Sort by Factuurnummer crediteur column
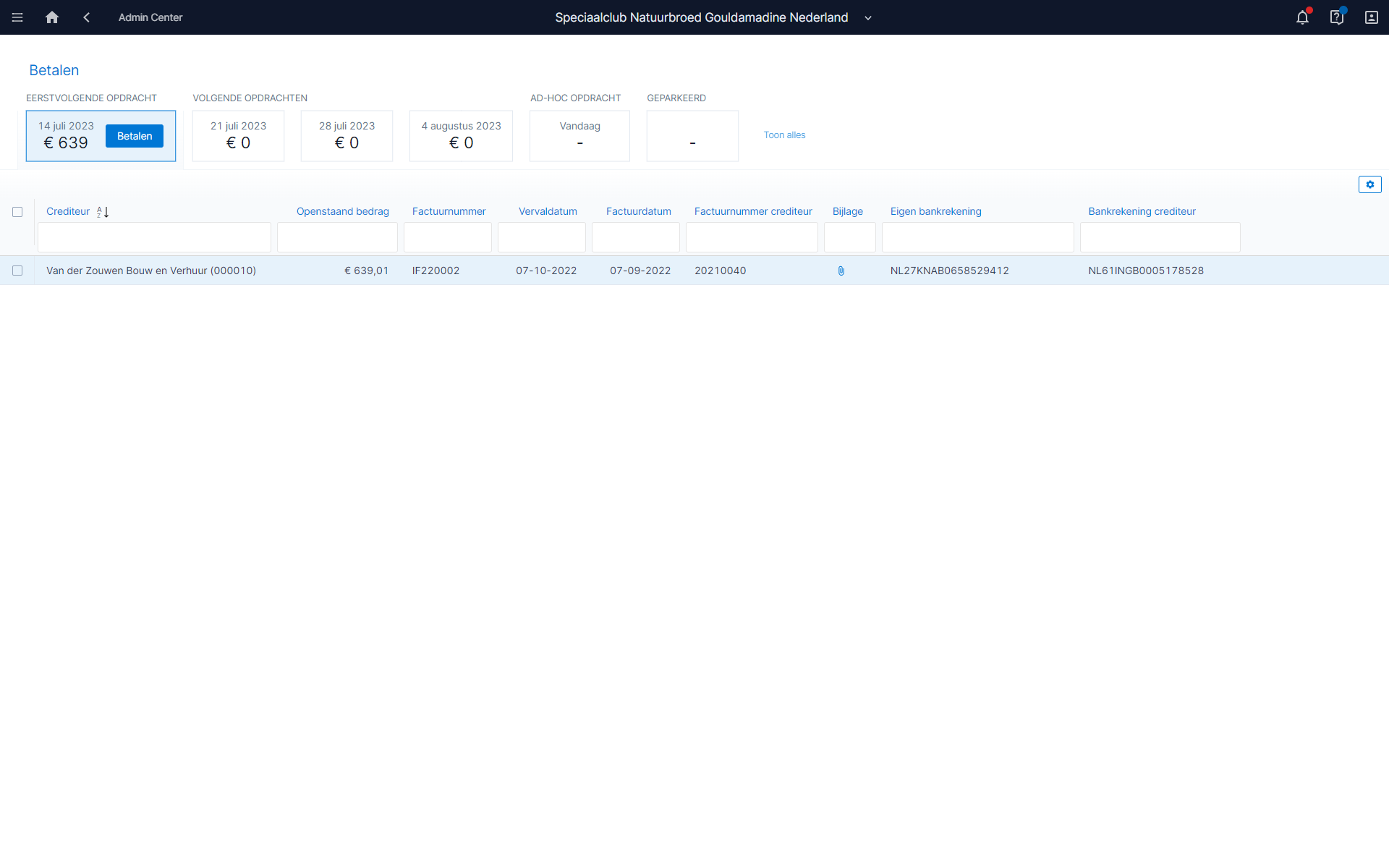Image resolution: width=1389 pixels, height=868 pixels. (754, 211)
